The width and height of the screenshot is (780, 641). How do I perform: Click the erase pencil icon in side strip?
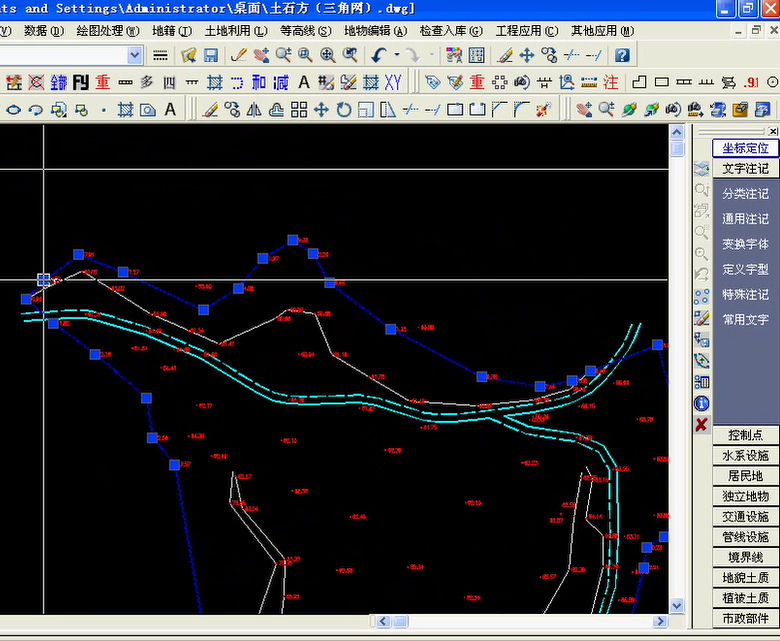coord(701,318)
